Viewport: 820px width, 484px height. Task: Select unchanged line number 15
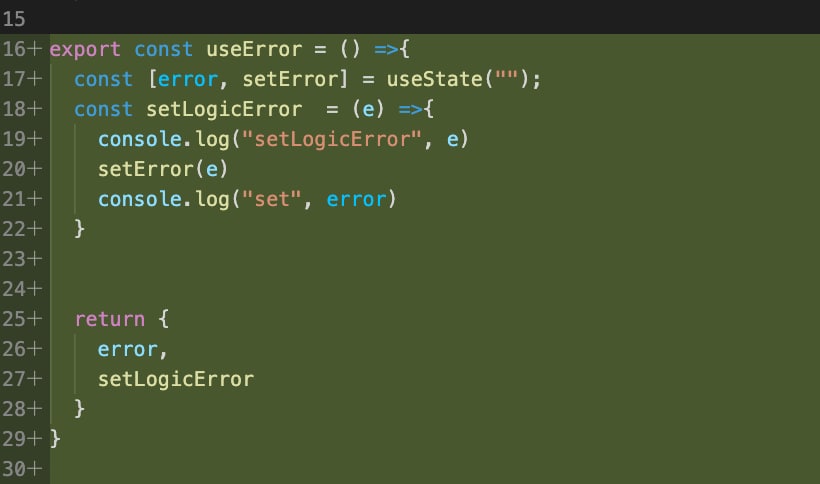tap(16, 19)
